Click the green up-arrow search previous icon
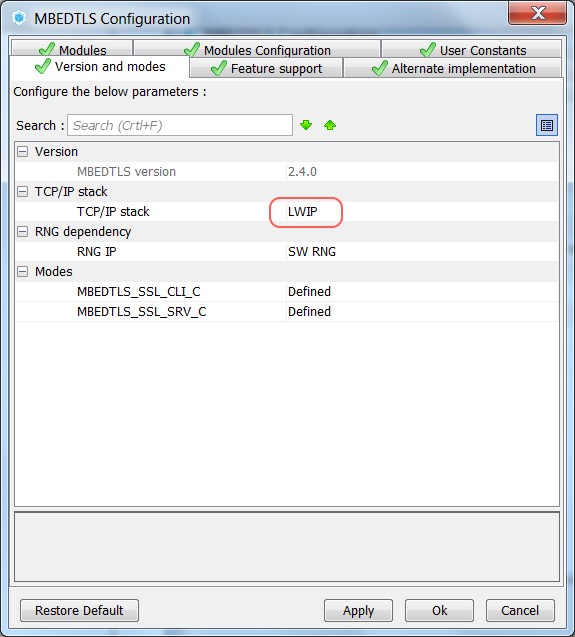Image resolution: width=575 pixels, height=637 pixels. (330, 125)
